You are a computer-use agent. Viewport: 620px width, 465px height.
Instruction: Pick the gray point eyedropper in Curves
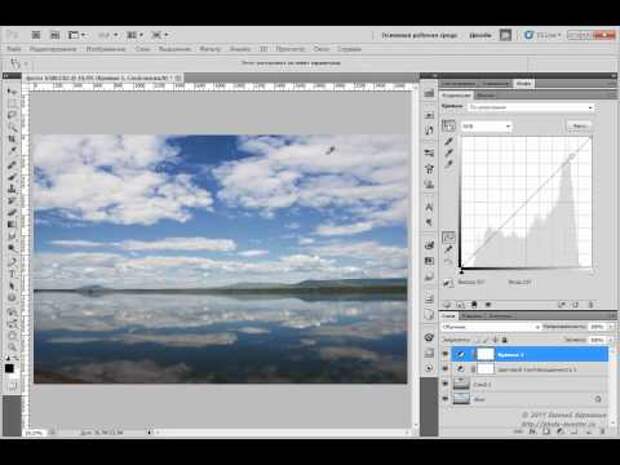pos(449,153)
